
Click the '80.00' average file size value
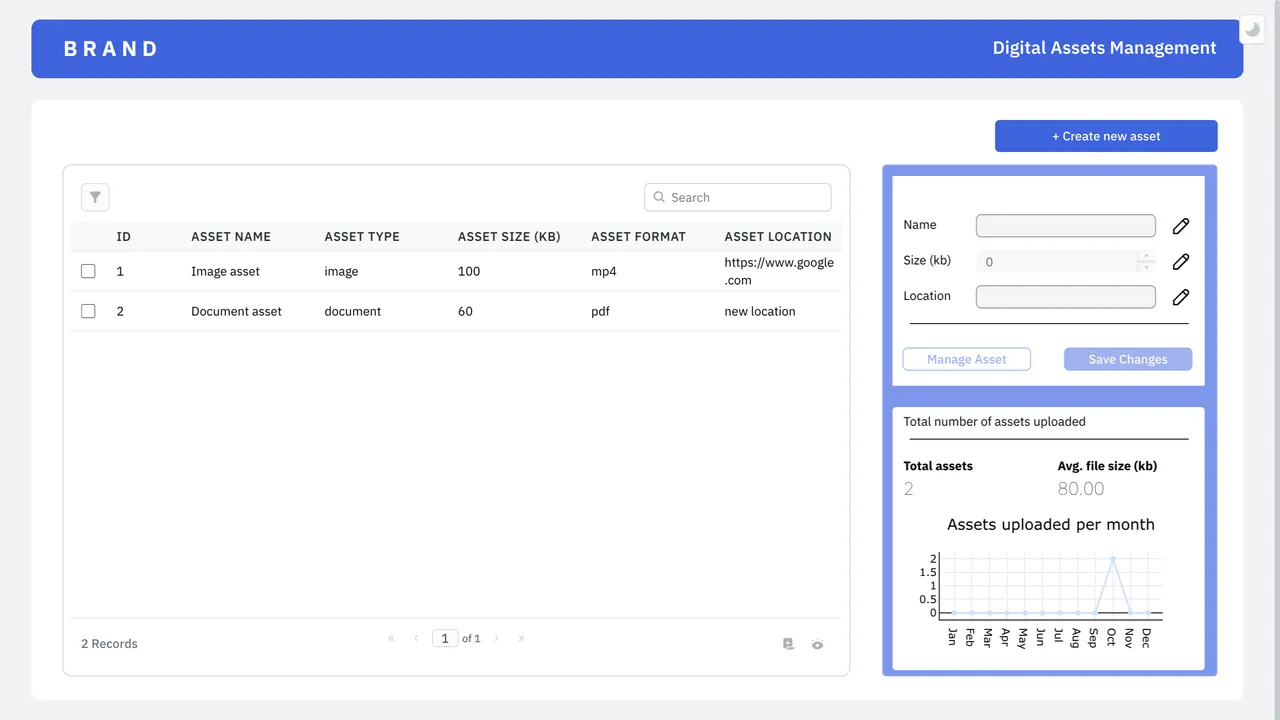1081,489
